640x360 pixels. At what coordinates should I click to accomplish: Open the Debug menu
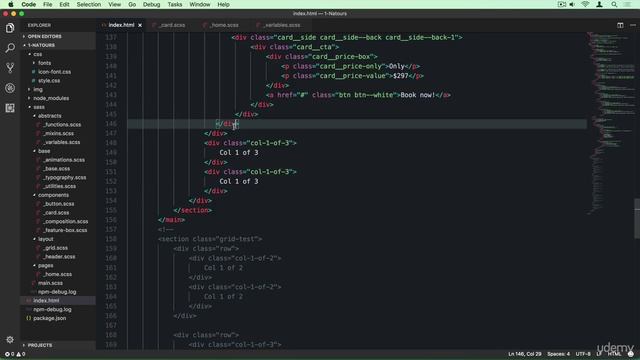151,4
